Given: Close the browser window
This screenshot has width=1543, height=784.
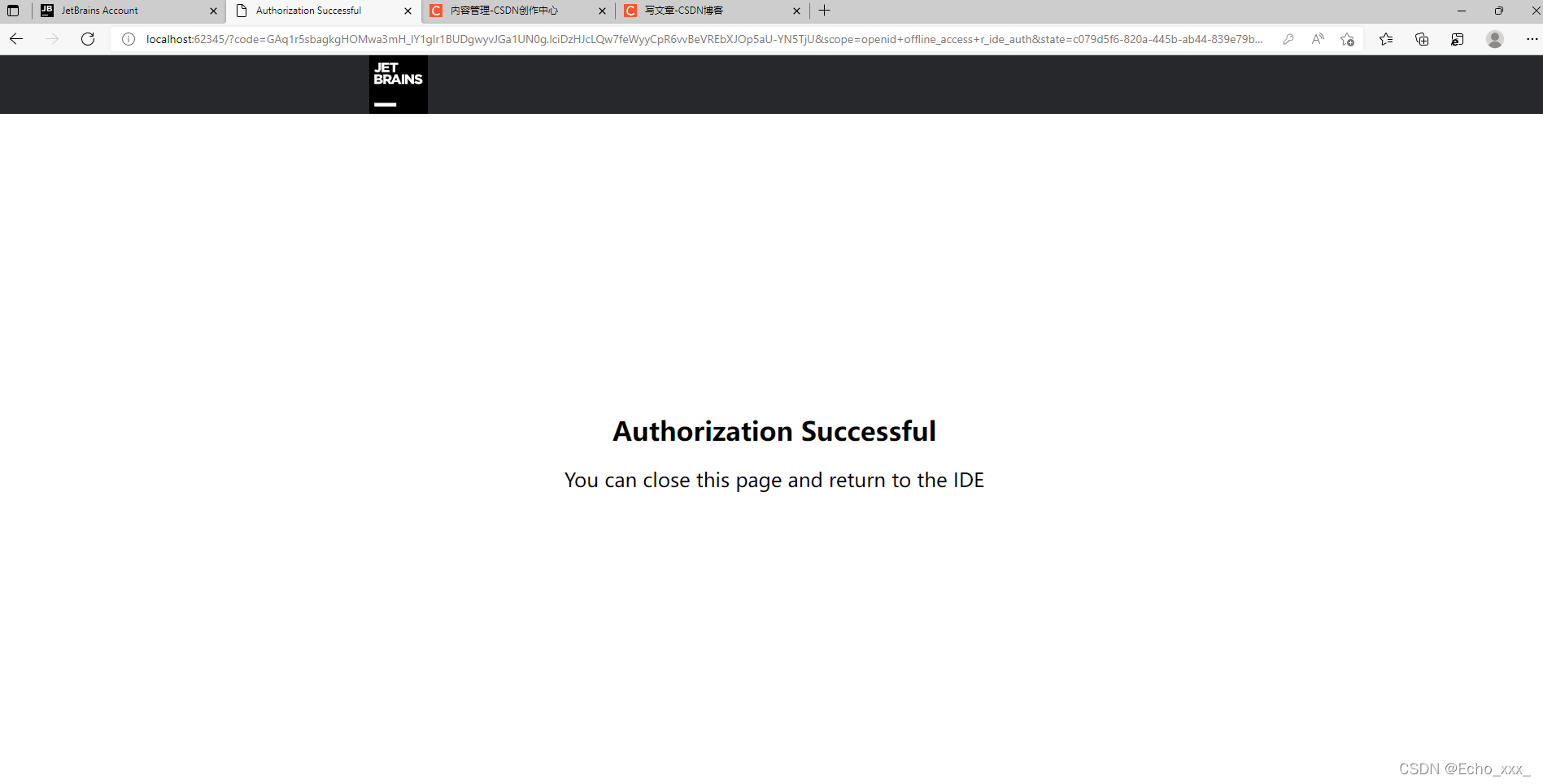Looking at the screenshot, I should [x=1534, y=11].
